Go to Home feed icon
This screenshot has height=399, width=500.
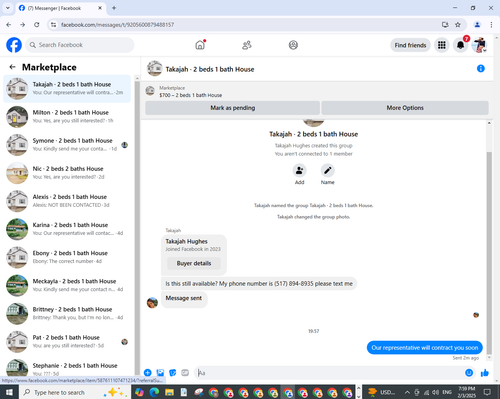point(200,45)
